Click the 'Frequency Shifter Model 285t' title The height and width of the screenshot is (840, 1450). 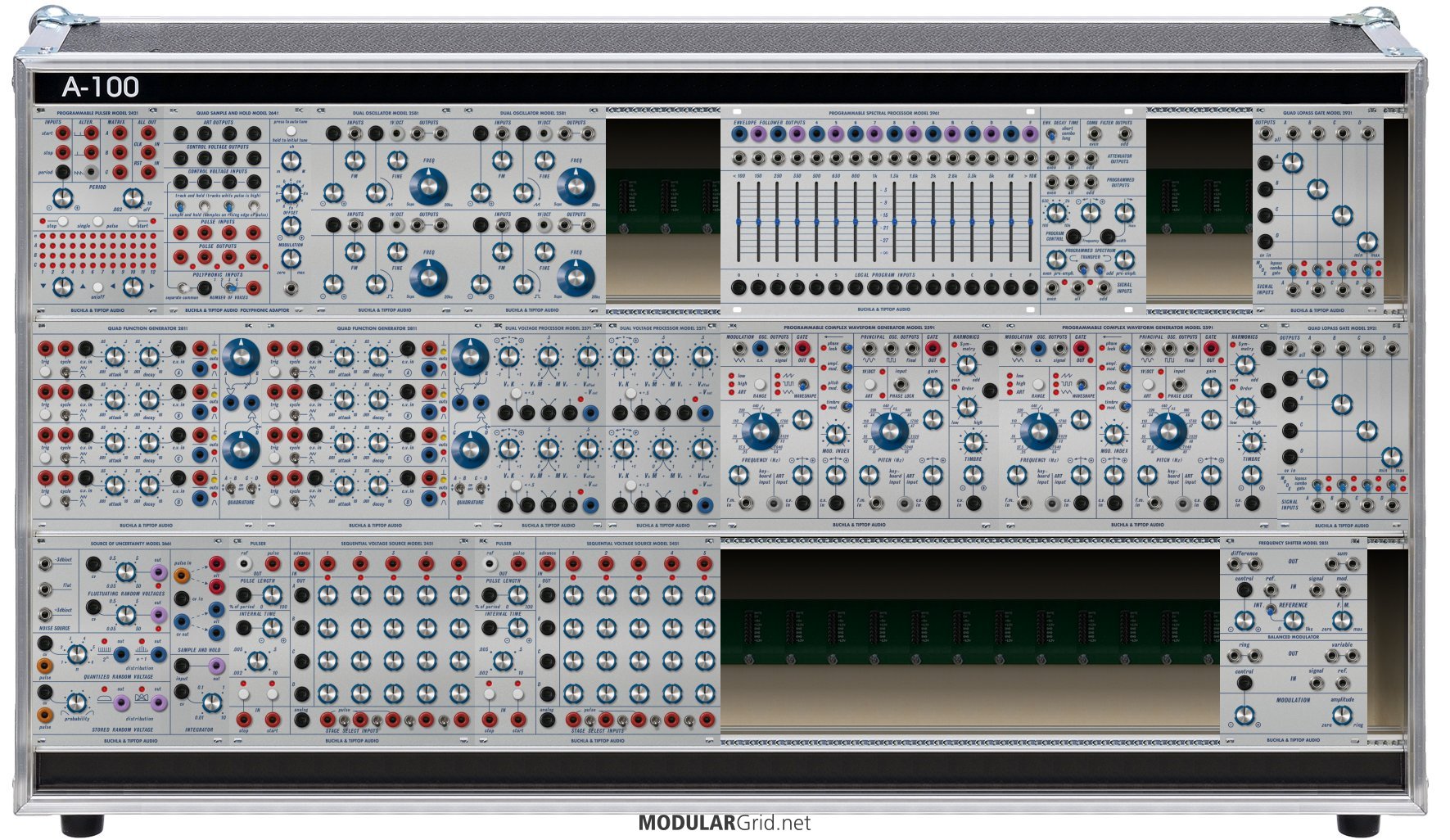click(1294, 544)
